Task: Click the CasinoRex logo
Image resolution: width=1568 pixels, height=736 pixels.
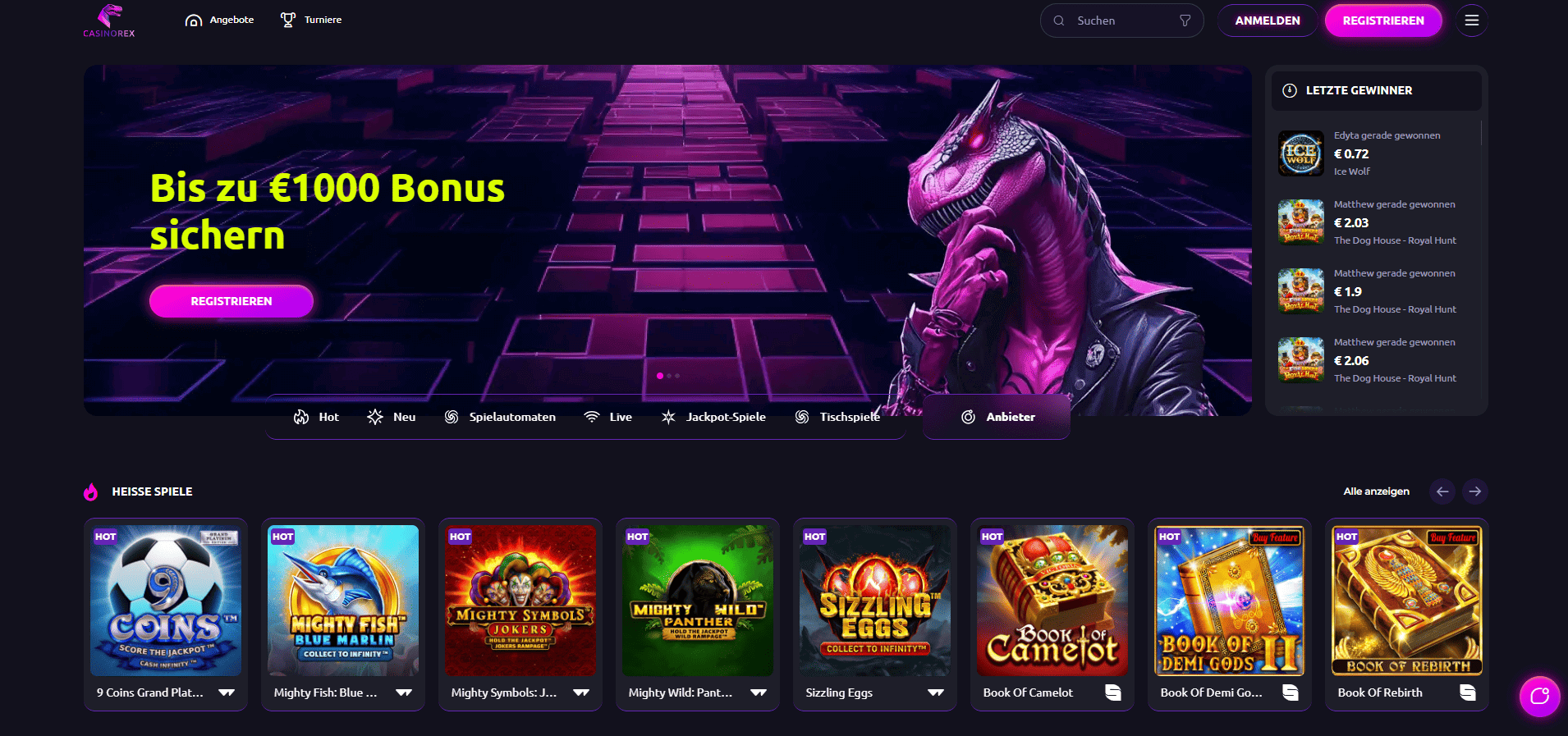Action: pyautogui.click(x=109, y=21)
